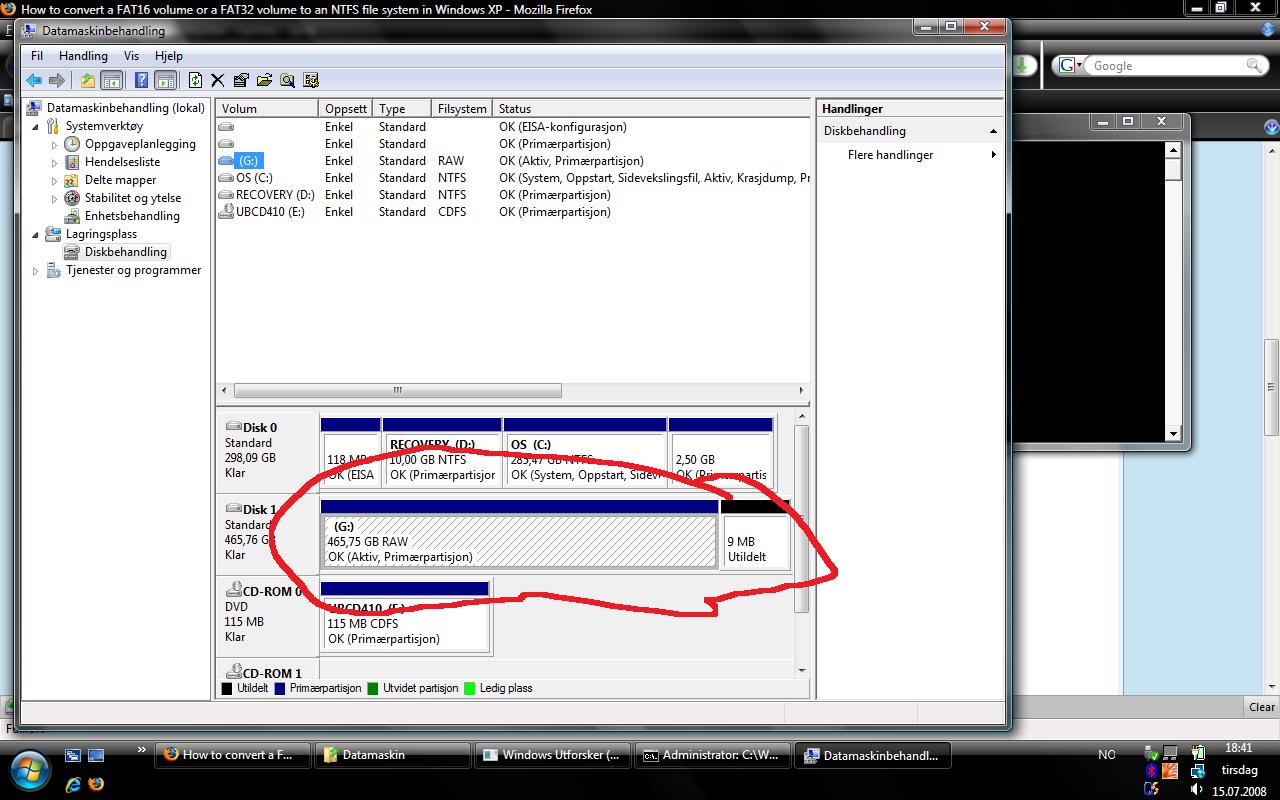Select the OS (C:) partition block
The width and height of the screenshot is (1280, 800).
click(x=585, y=452)
